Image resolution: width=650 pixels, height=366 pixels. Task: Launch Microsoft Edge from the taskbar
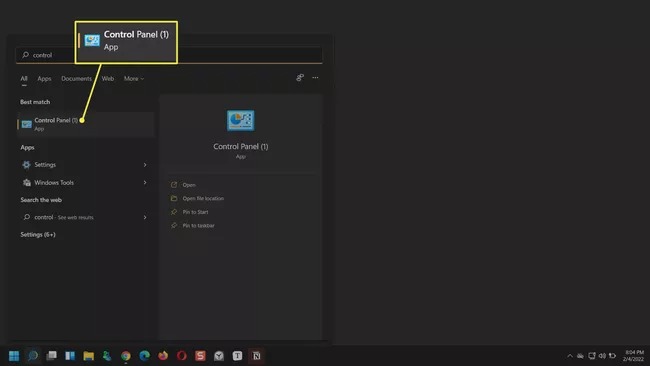(144, 356)
